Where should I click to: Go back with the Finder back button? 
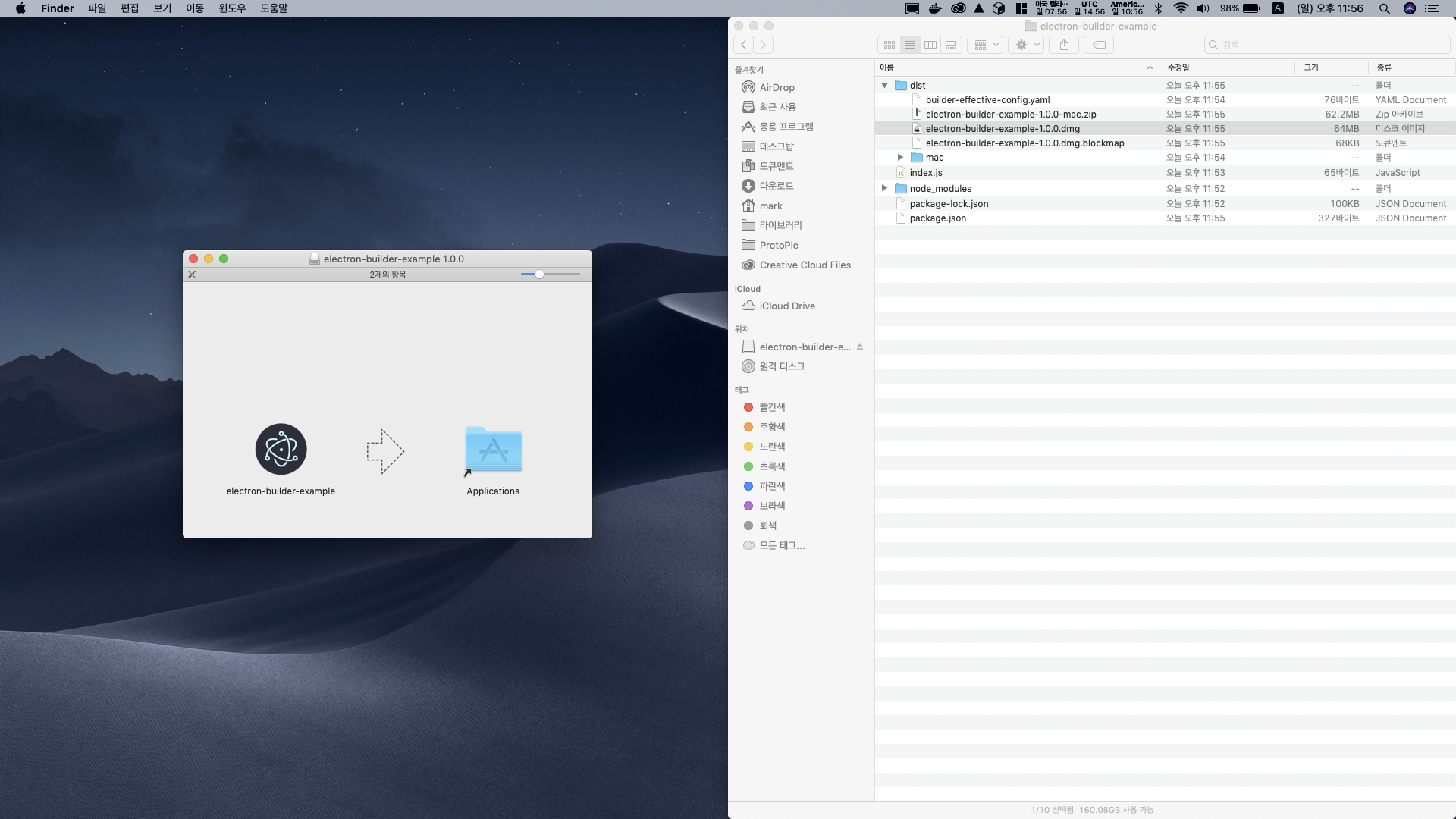pos(744,45)
